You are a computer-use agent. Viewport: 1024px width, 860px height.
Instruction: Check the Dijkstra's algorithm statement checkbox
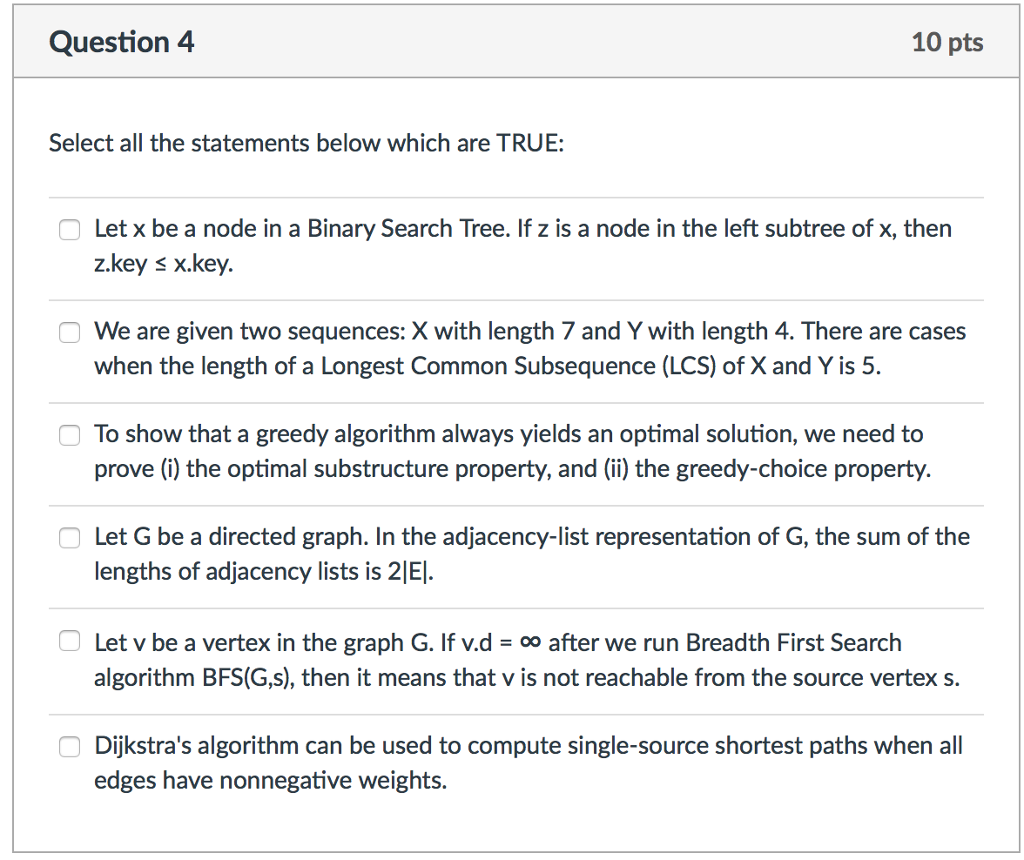click(69, 746)
